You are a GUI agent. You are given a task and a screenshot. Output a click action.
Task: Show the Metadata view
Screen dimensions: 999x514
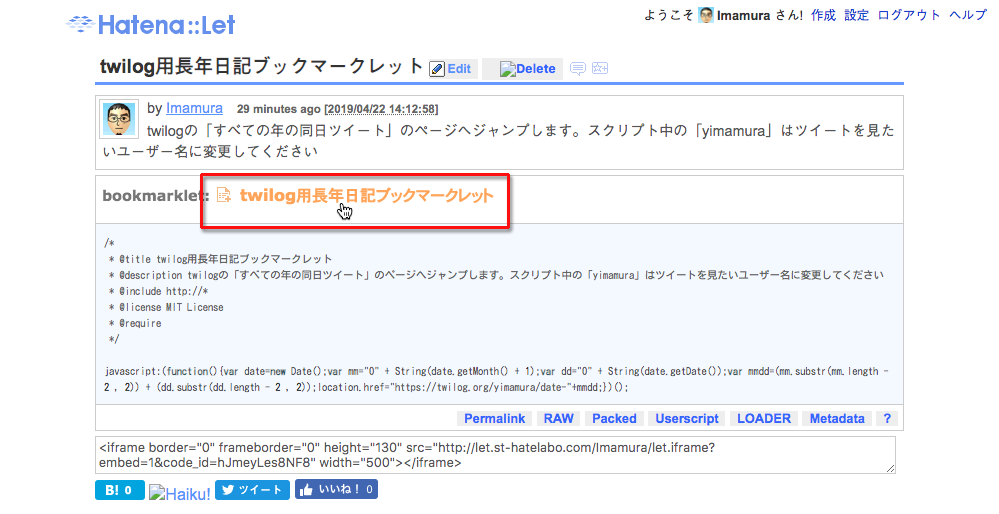[837, 418]
